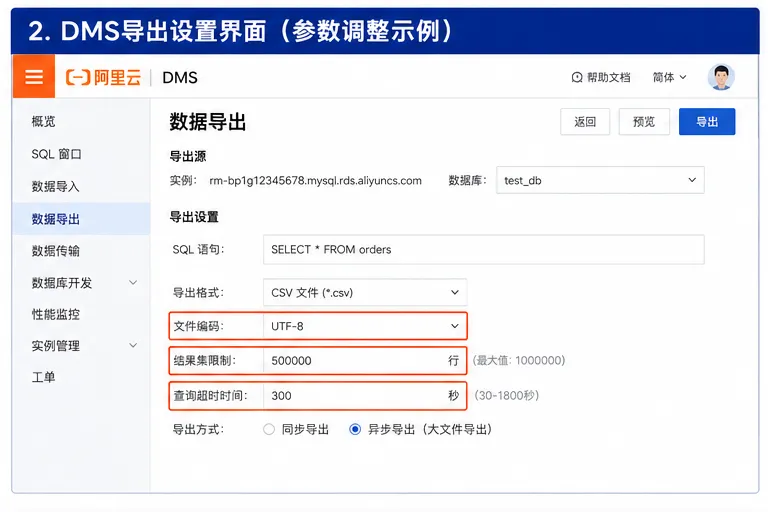Click the 导出设置 section heading

[x=194, y=217]
